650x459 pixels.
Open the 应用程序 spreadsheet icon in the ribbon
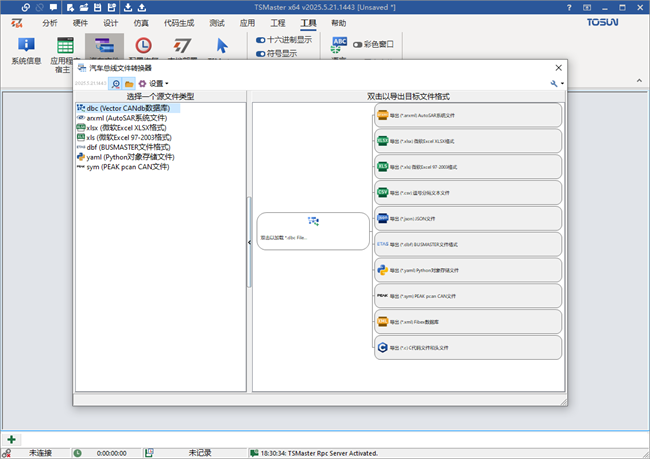[x=65, y=46]
